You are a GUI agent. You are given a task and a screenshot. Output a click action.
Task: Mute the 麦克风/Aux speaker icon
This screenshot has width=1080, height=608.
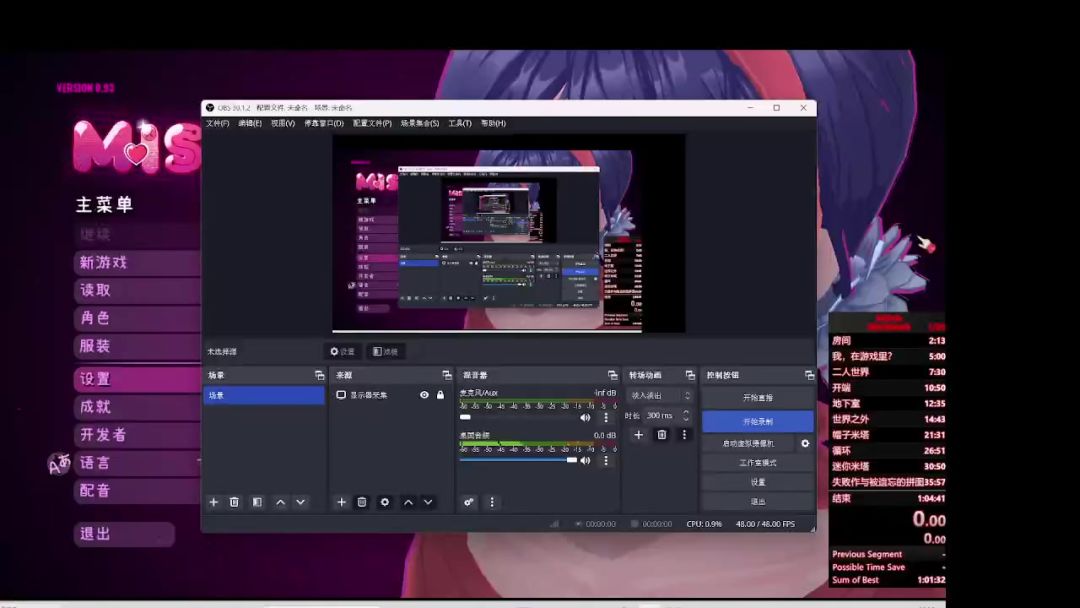(585, 417)
